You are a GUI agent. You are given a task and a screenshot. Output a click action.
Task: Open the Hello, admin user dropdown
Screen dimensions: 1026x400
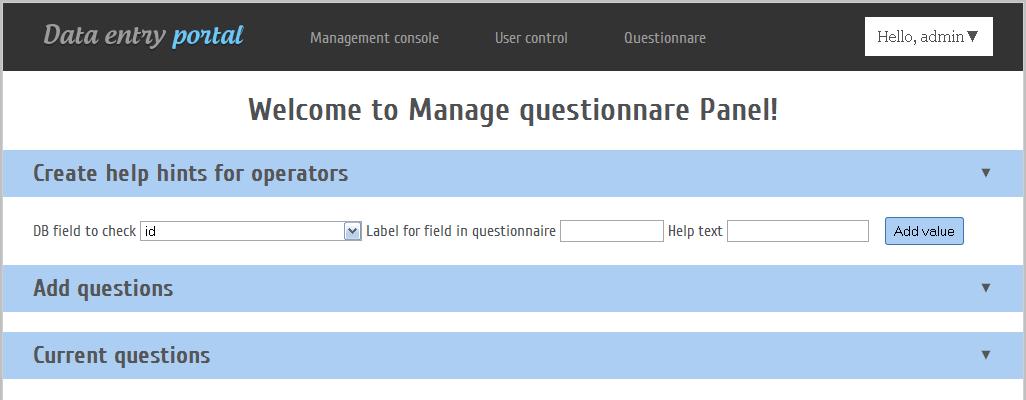928,37
